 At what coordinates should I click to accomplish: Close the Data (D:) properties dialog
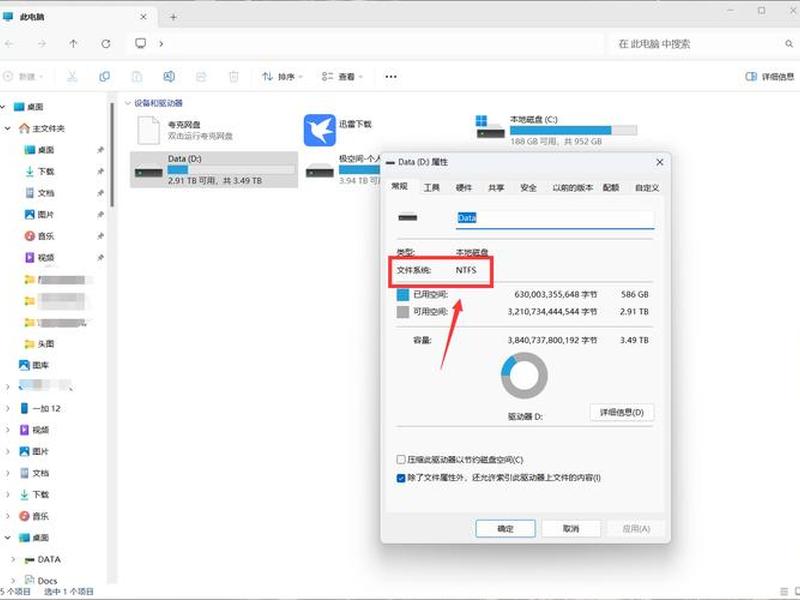(x=660, y=162)
